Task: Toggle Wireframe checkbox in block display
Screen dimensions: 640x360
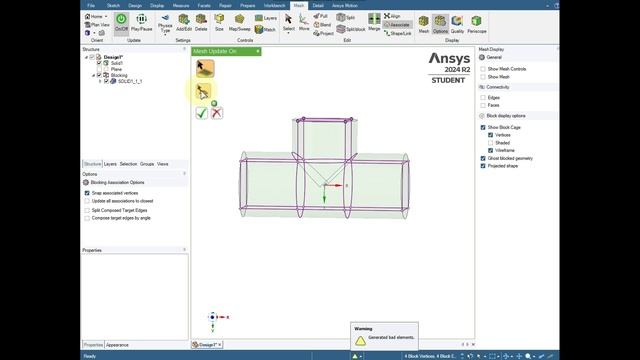Action: point(491,151)
